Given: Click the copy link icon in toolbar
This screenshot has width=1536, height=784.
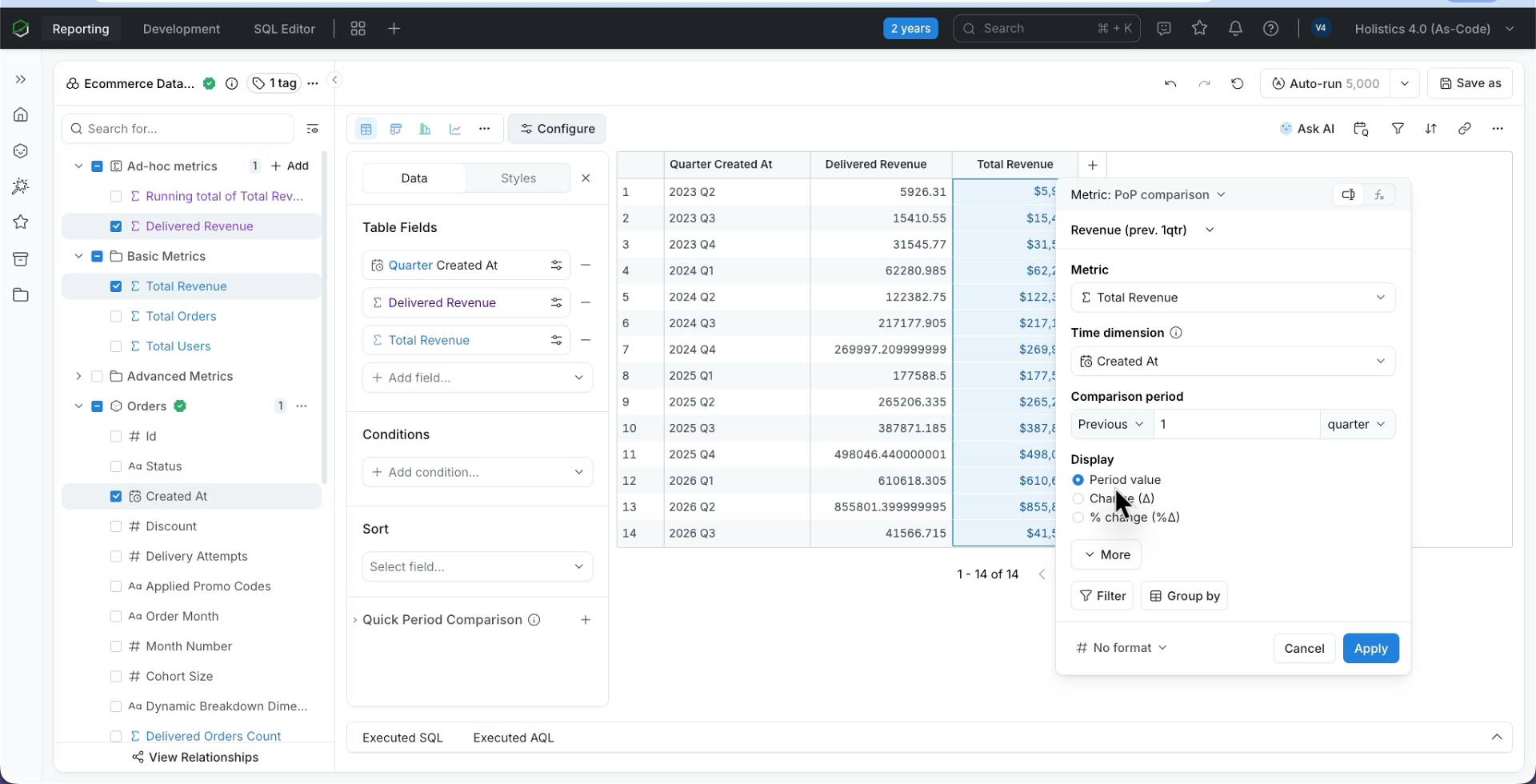Looking at the screenshot, I should click(x=1465, y=129).
